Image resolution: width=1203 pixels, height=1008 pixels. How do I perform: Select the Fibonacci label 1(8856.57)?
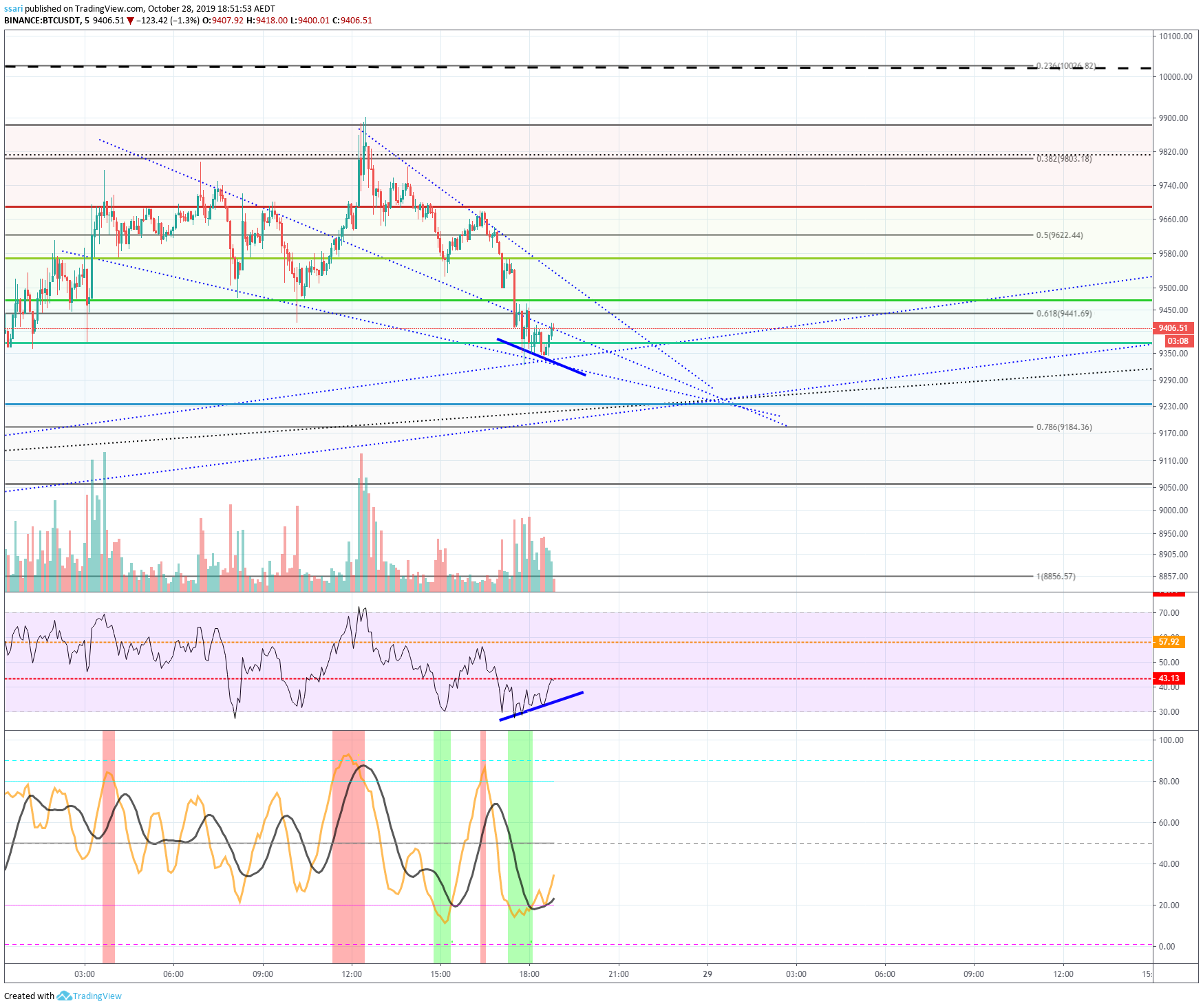click(1056, 577)
